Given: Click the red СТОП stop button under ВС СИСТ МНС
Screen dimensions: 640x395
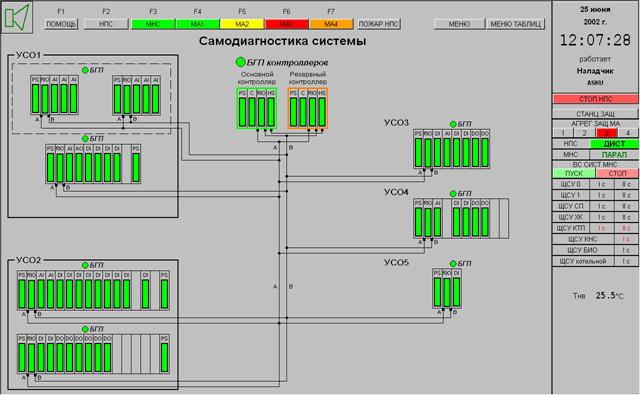Looking at the screenshot, I should tap(617, 173).
